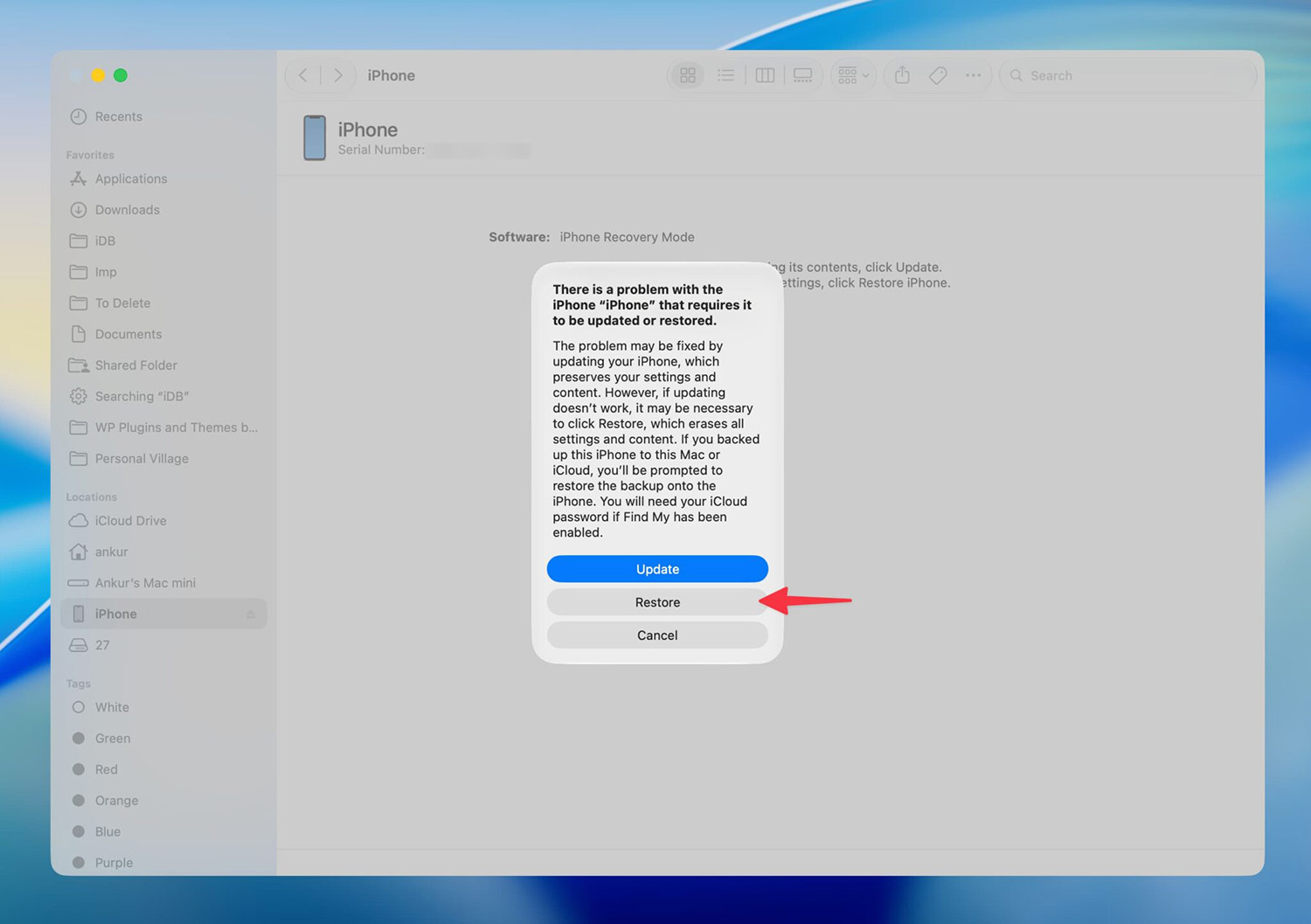The height and width of the screenshot is (924, 1311).
Task: Click the green full-screen window button
Action: pyautogui.click(x=121, y=75)
